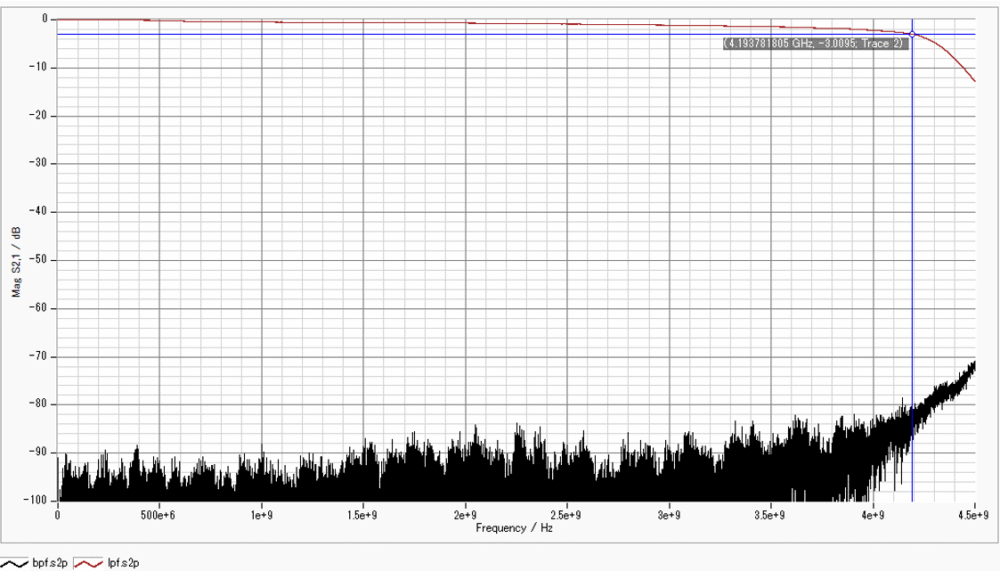Click the 500e+6 x-axis tick label

click(x=158, y=515)
